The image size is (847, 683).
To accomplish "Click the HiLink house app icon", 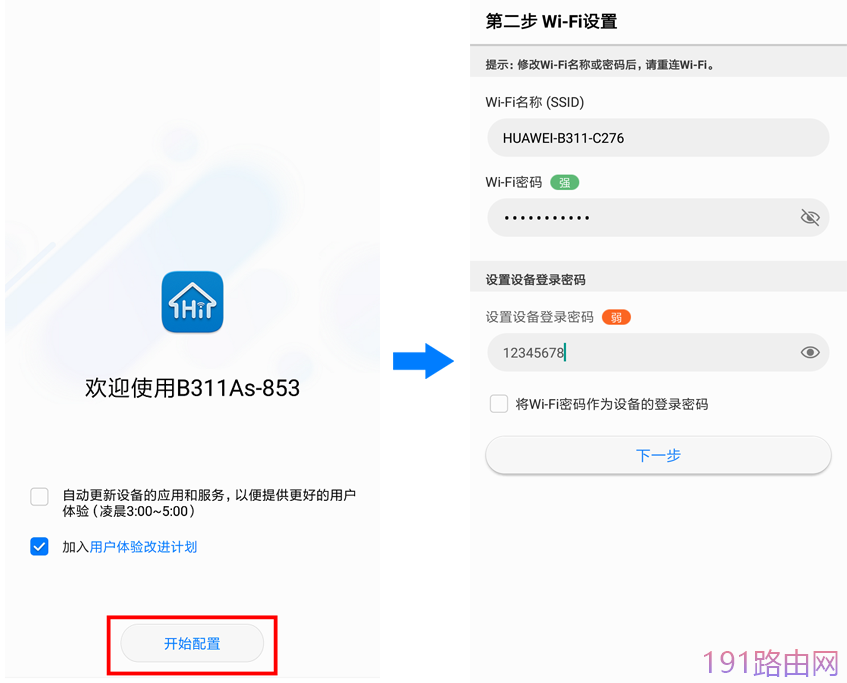I will point(192,302).
